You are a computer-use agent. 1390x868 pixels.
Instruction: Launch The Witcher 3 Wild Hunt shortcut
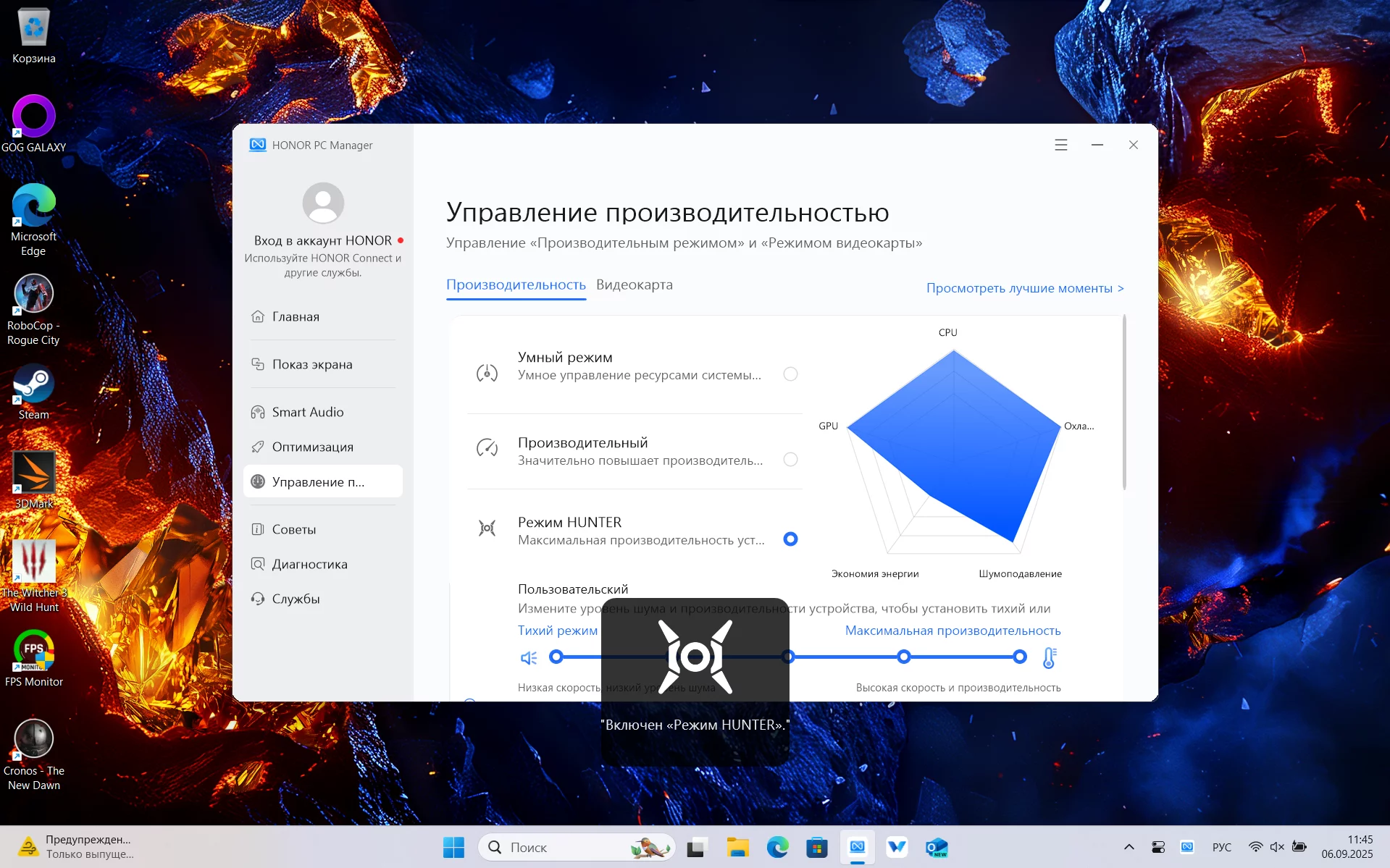coord(34,576)
